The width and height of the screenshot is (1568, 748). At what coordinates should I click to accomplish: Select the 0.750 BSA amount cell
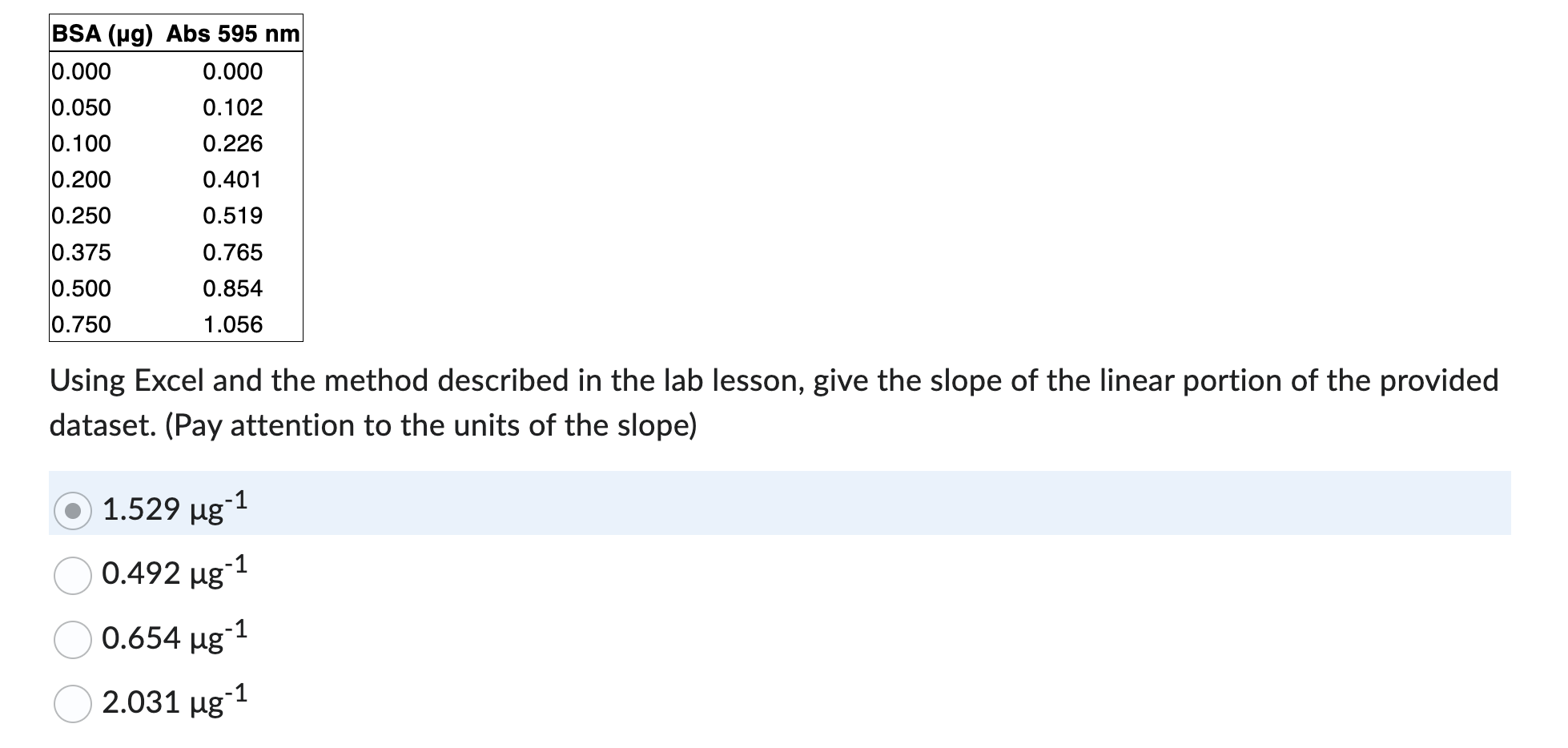tap(81, 324)
